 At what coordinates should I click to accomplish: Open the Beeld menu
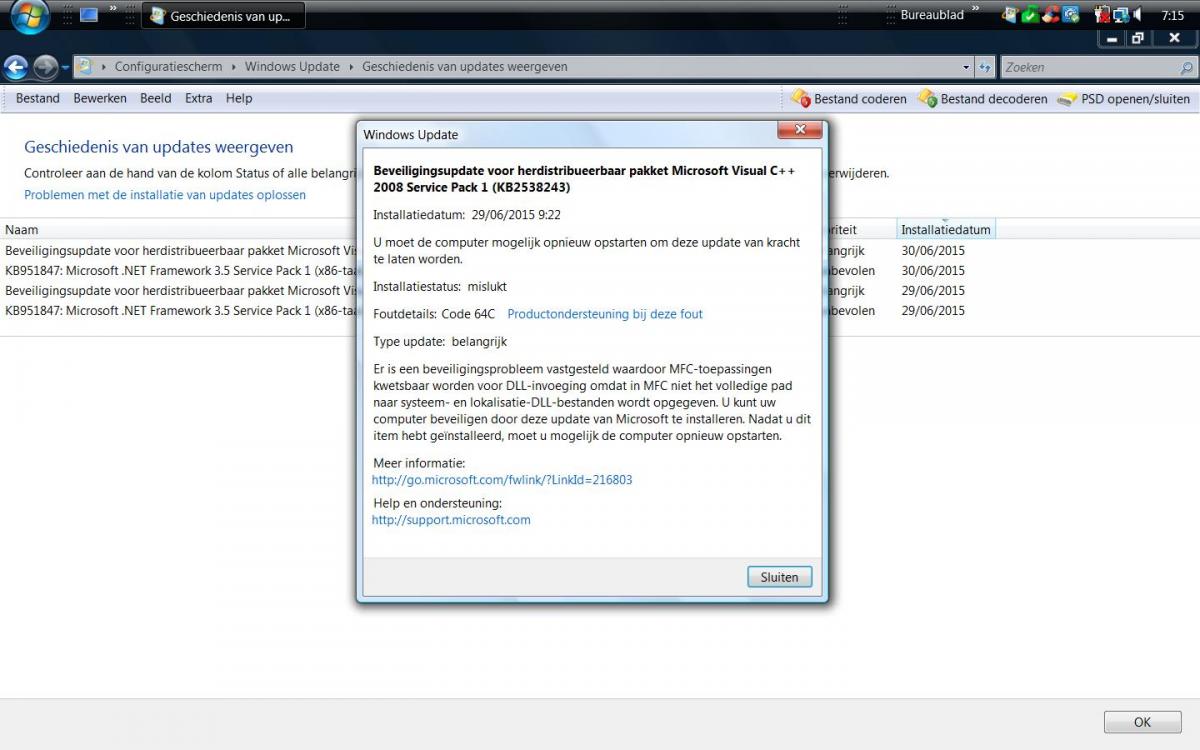pyautogui.click(x=156, y=98)
